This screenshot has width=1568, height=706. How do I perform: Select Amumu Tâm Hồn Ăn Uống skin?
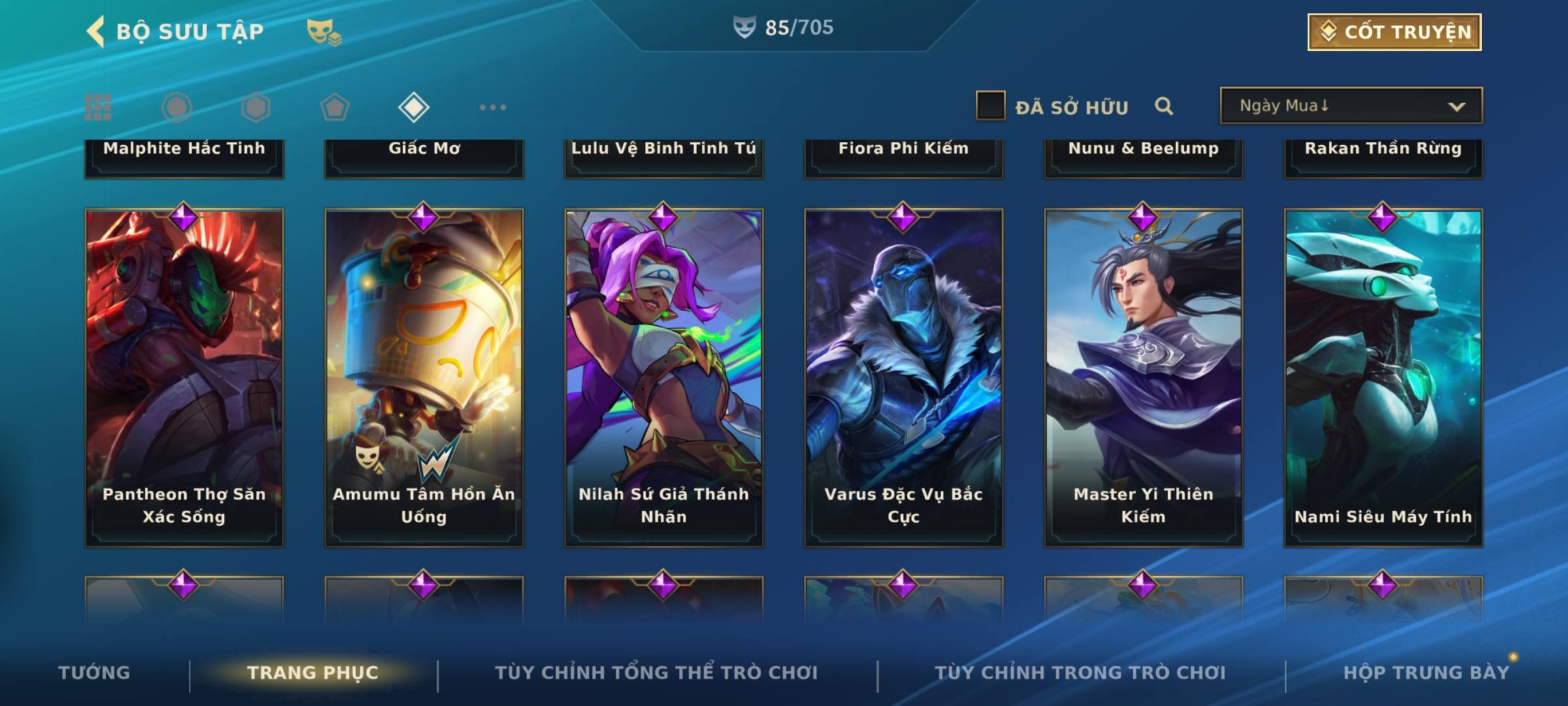pos(424,378)
